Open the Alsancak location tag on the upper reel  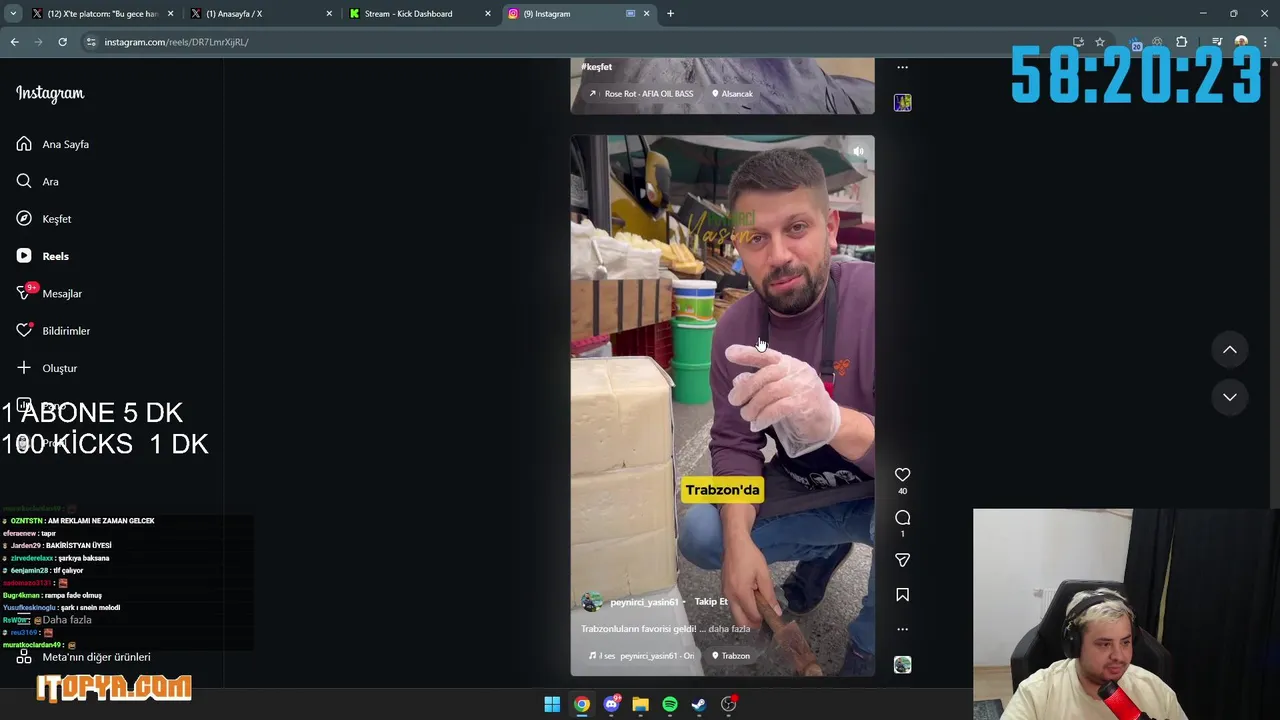coord(732,94)
